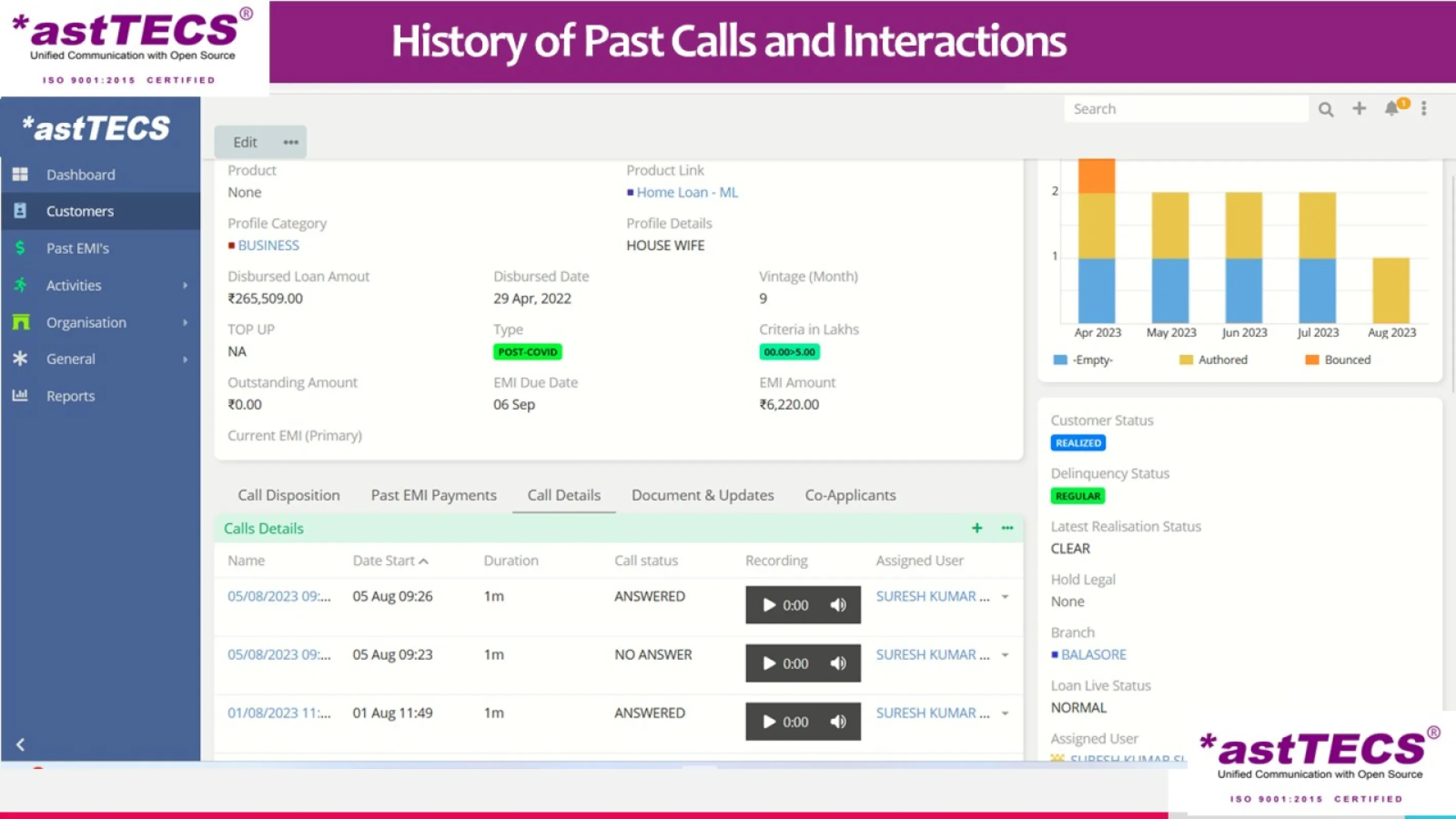The height and width of the screenshot is (819, 1456).
Task: Open the Co-Applicants tab
Action: 850,495
